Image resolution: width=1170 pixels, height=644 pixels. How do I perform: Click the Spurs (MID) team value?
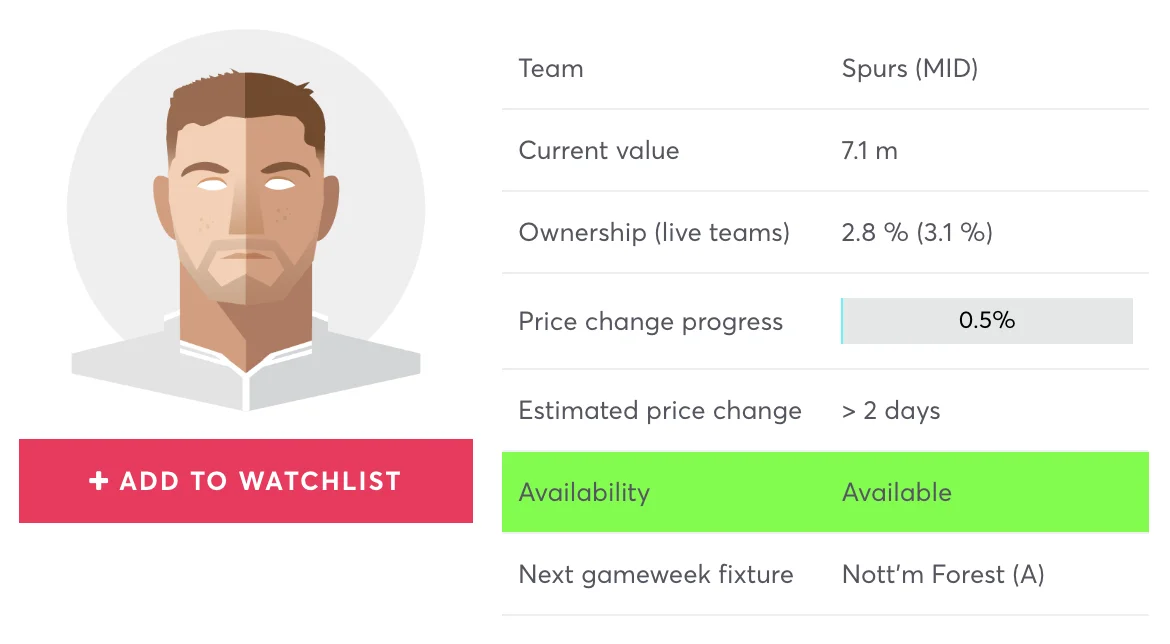tap(910, 69)
